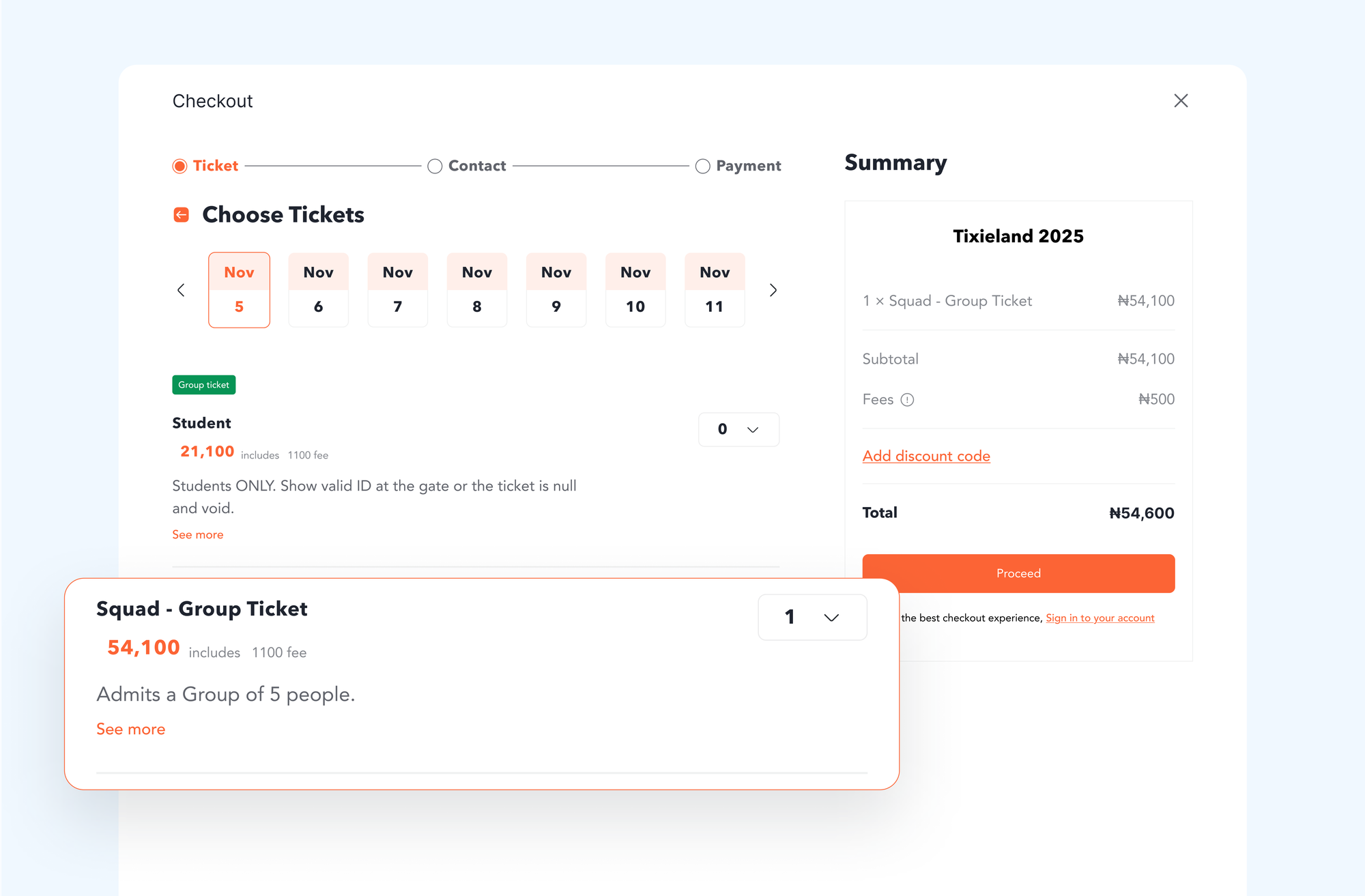This screenshot has height=896, width=1365.
Task: Open the Squad Group Ticket quantity dropdown
Action: pyautogui.click(x=812, y=617)
